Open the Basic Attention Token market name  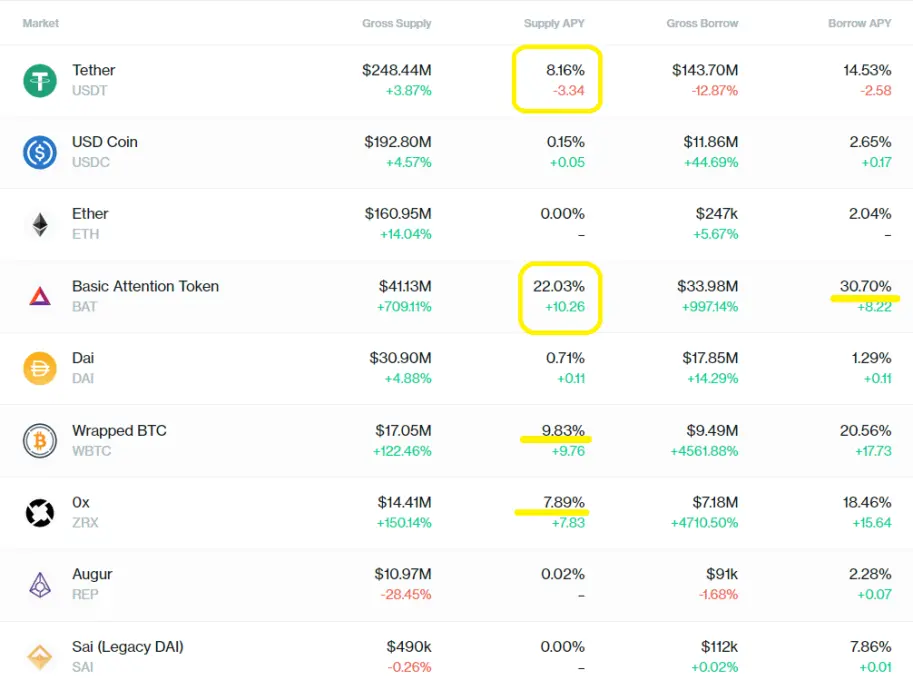pos(146,286)
